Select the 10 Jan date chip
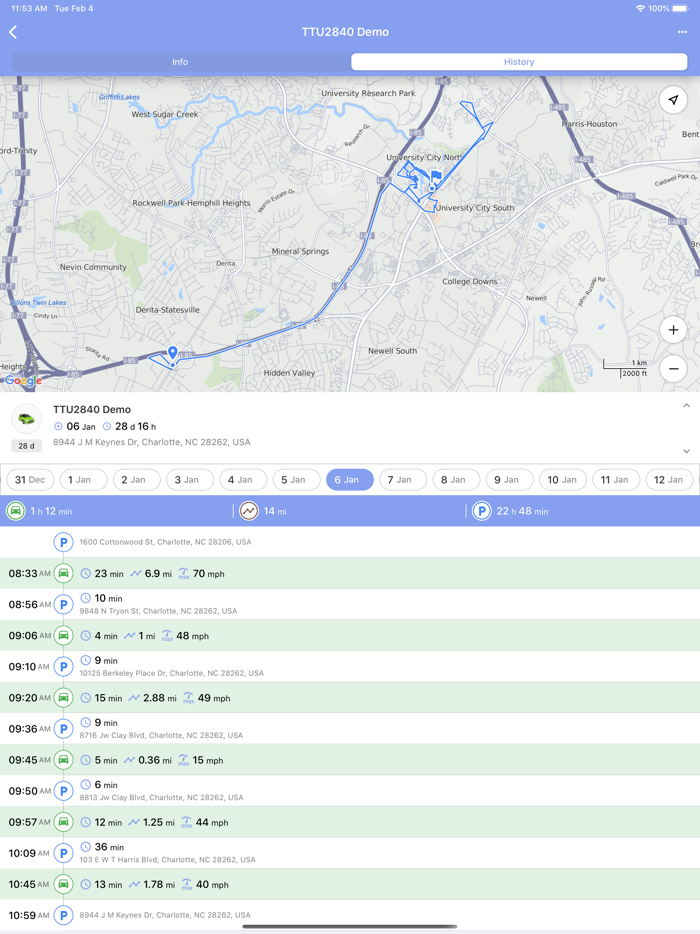 tap(563, 480)
